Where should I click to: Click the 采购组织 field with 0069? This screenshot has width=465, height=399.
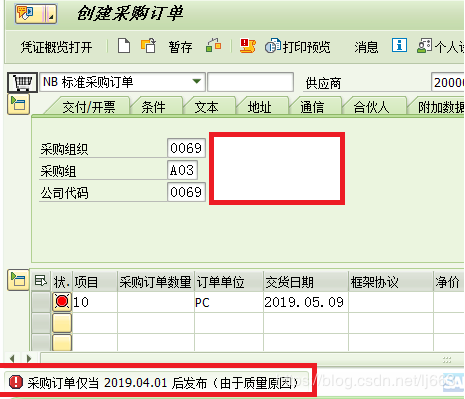(x=186, y=148)
